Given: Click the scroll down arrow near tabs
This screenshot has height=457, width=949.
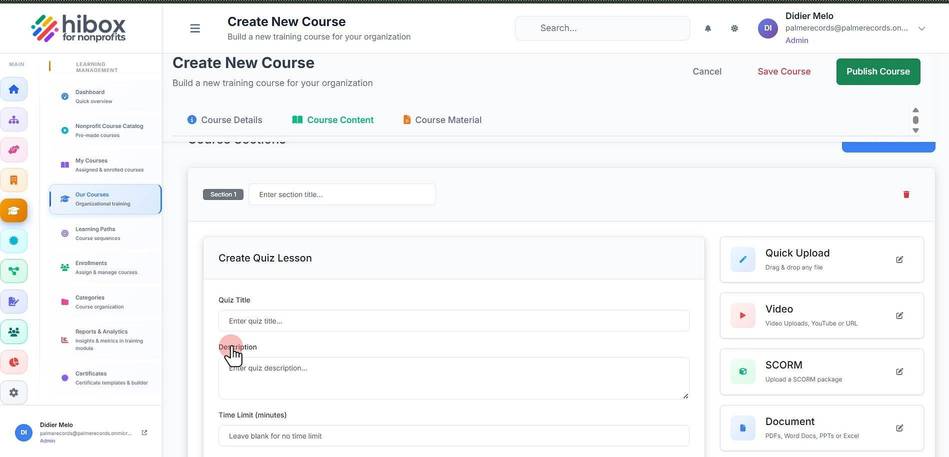Looking at the screenshot, I should pyautogui.click(x=915, y=130).
